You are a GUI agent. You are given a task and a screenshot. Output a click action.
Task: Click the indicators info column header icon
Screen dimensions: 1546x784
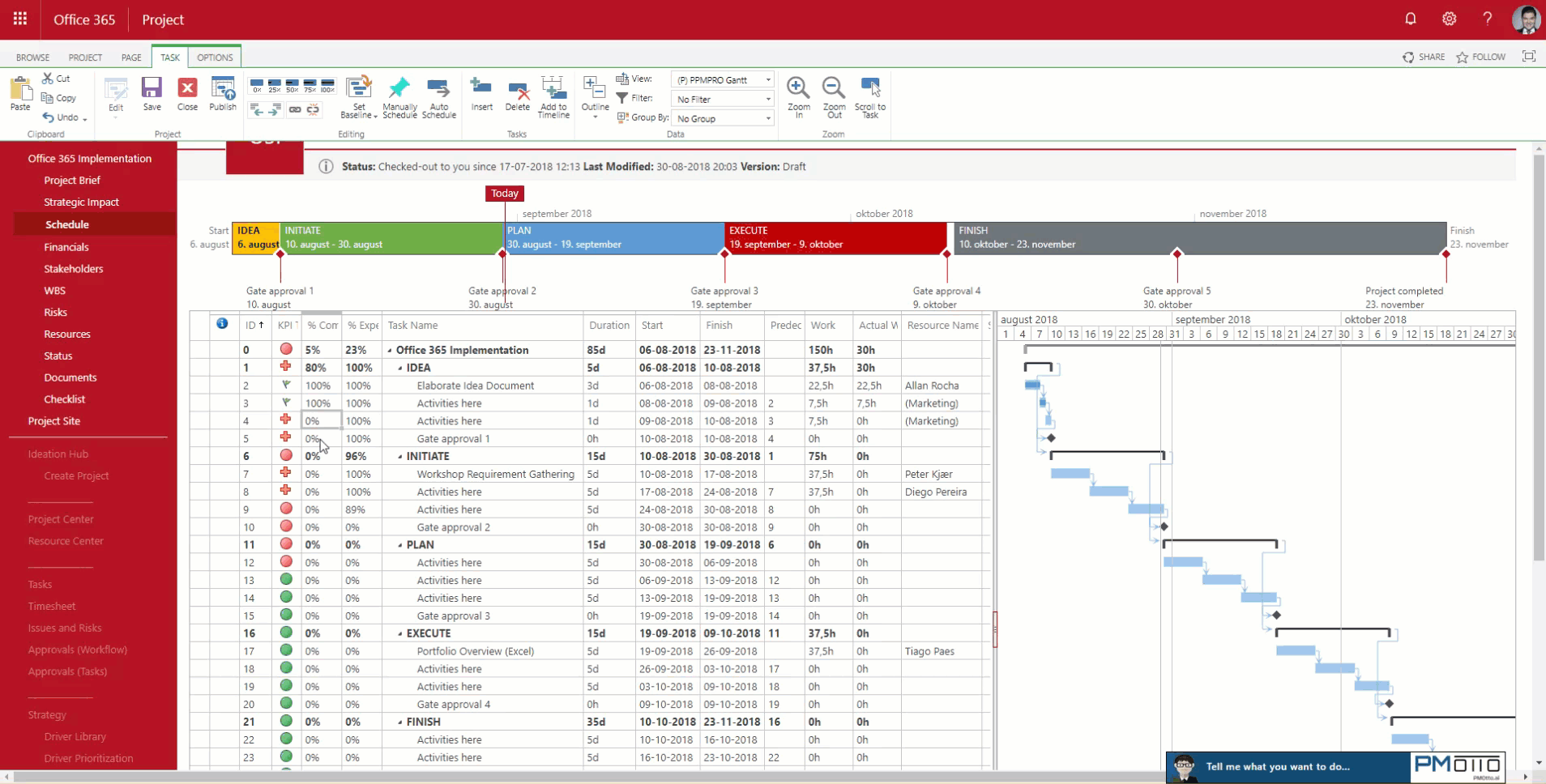click(222, 324)
